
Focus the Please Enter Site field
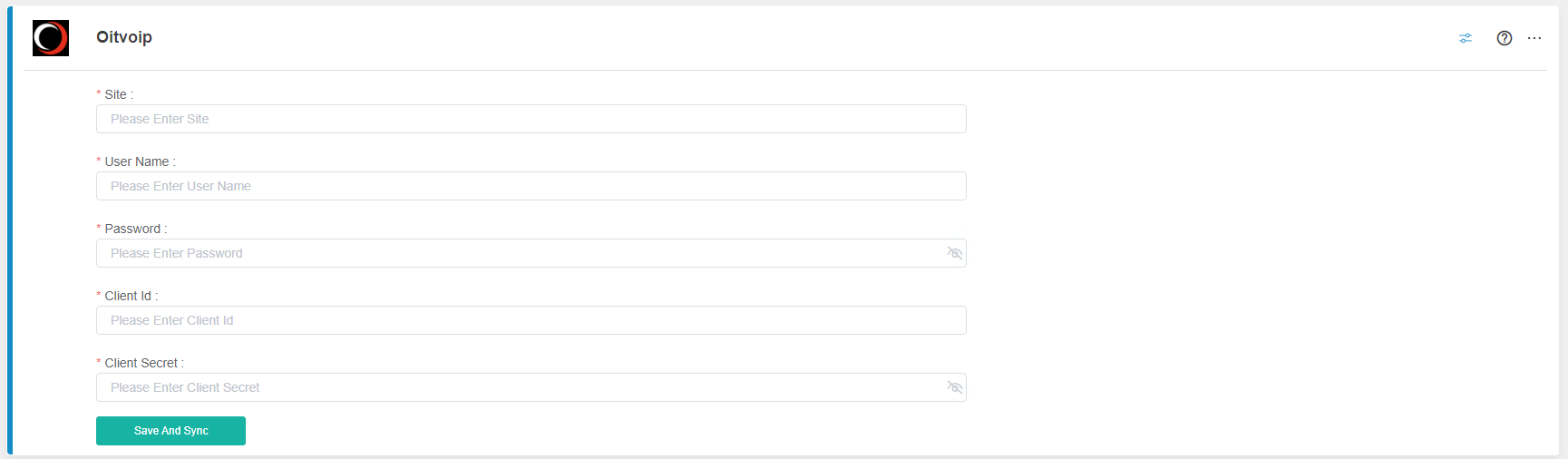click(531, 119)
